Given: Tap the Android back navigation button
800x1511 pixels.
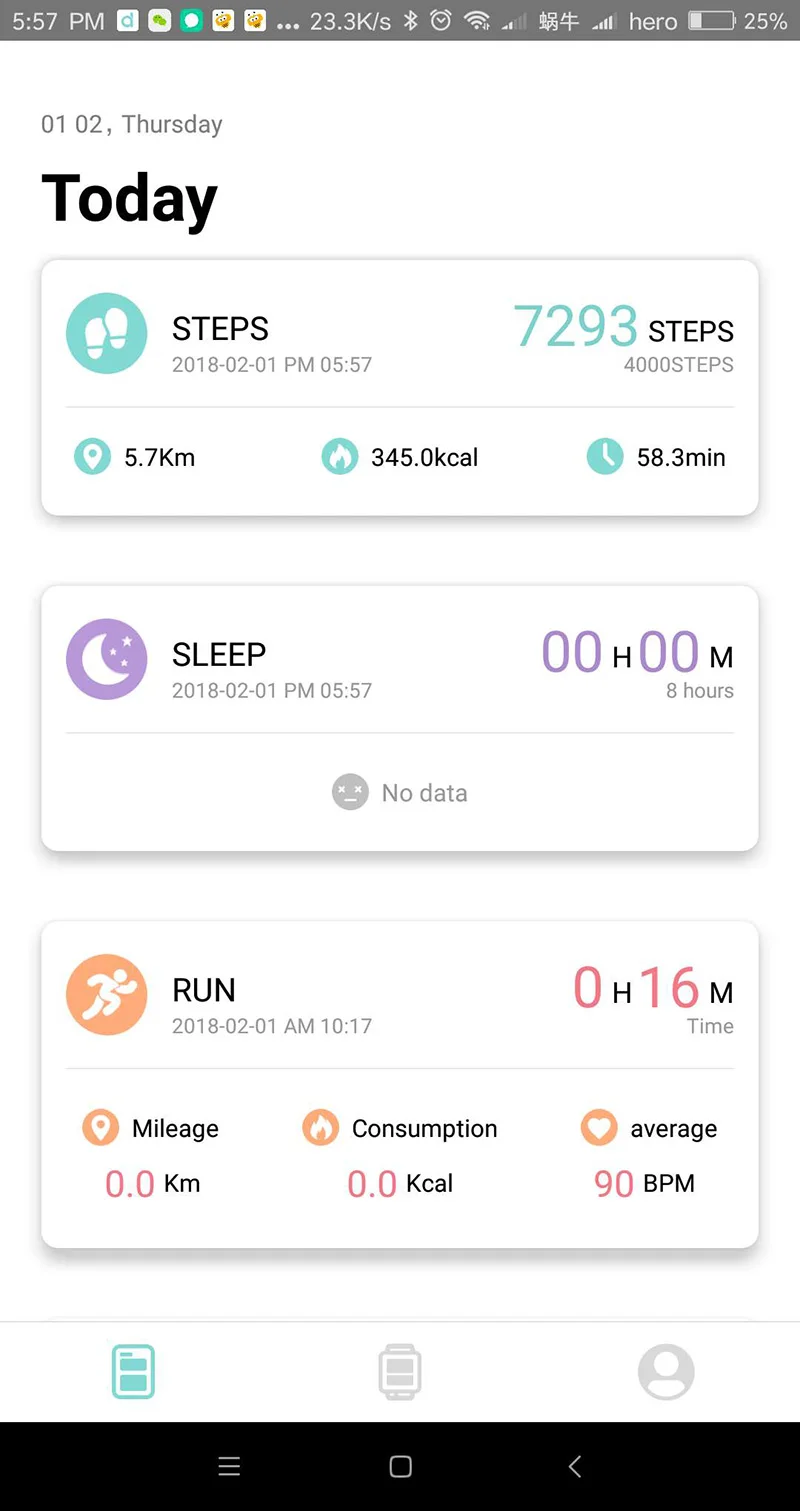Looking at the screenshot, I should tap(574, 1466).
